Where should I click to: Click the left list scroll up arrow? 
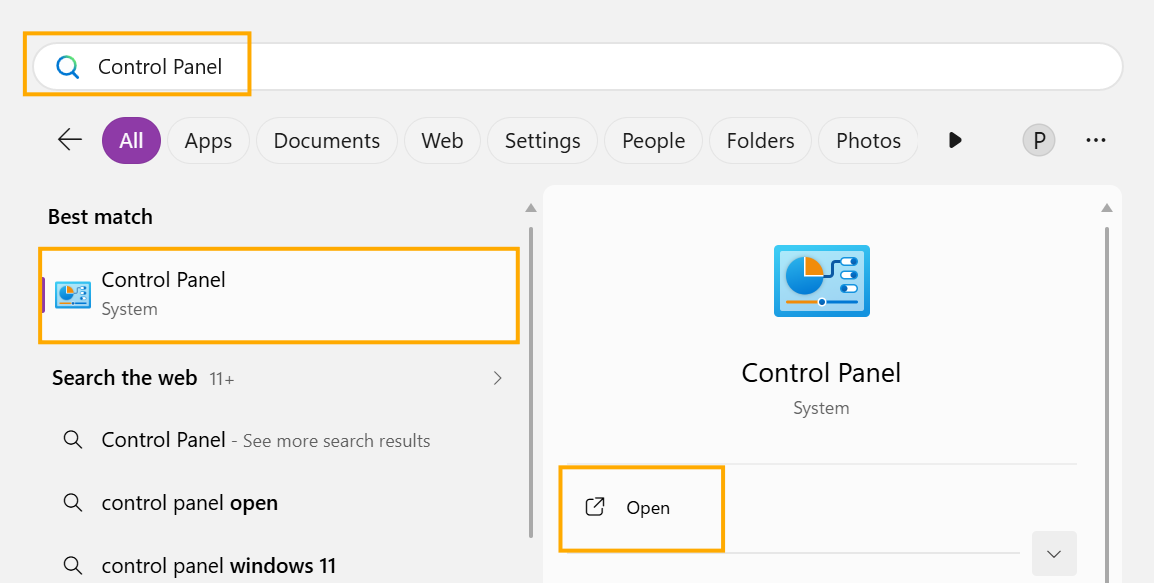click(531, 208)
